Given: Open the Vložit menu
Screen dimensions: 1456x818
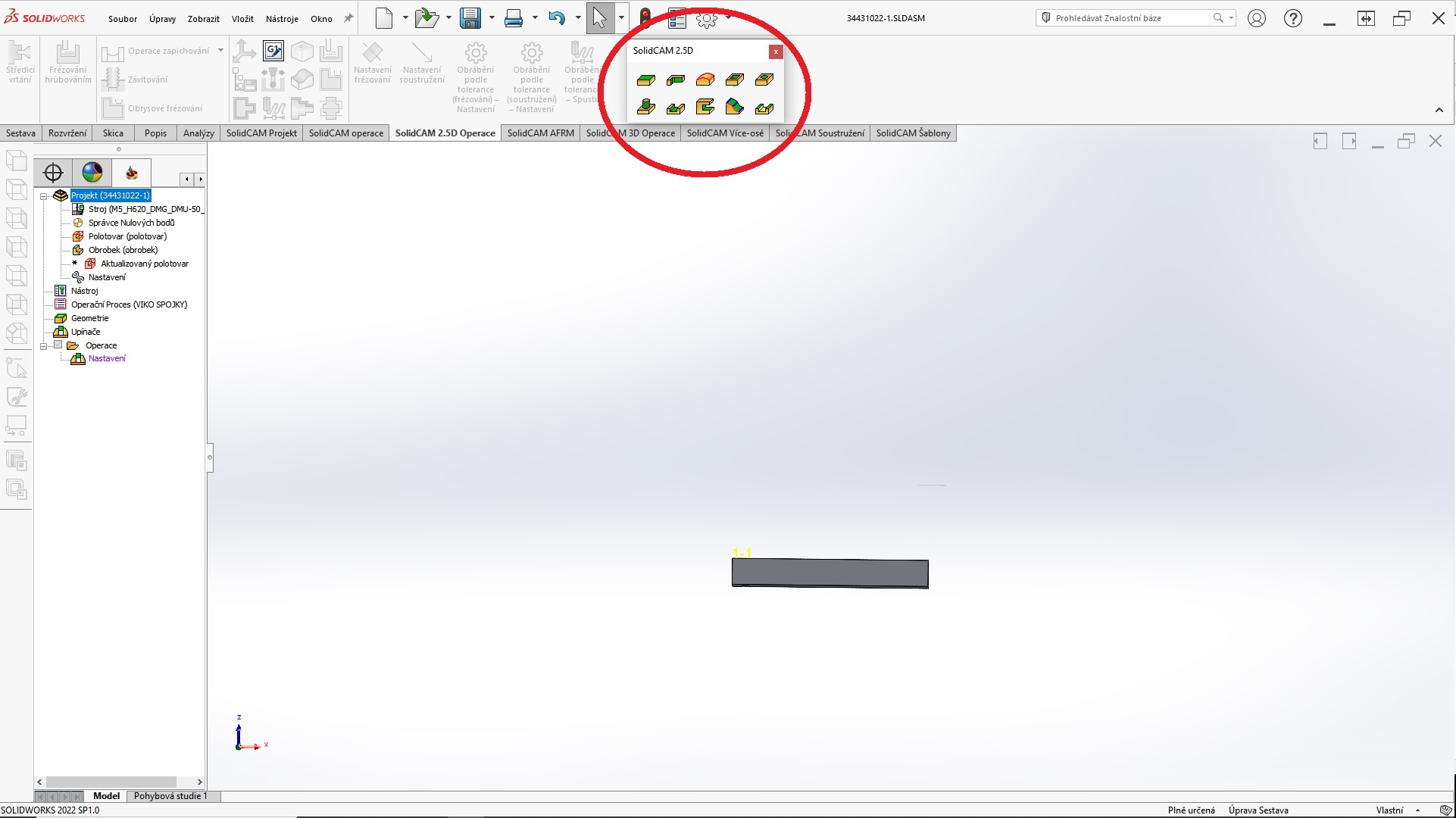Looking at the screenshot, I should pos(242,19).
